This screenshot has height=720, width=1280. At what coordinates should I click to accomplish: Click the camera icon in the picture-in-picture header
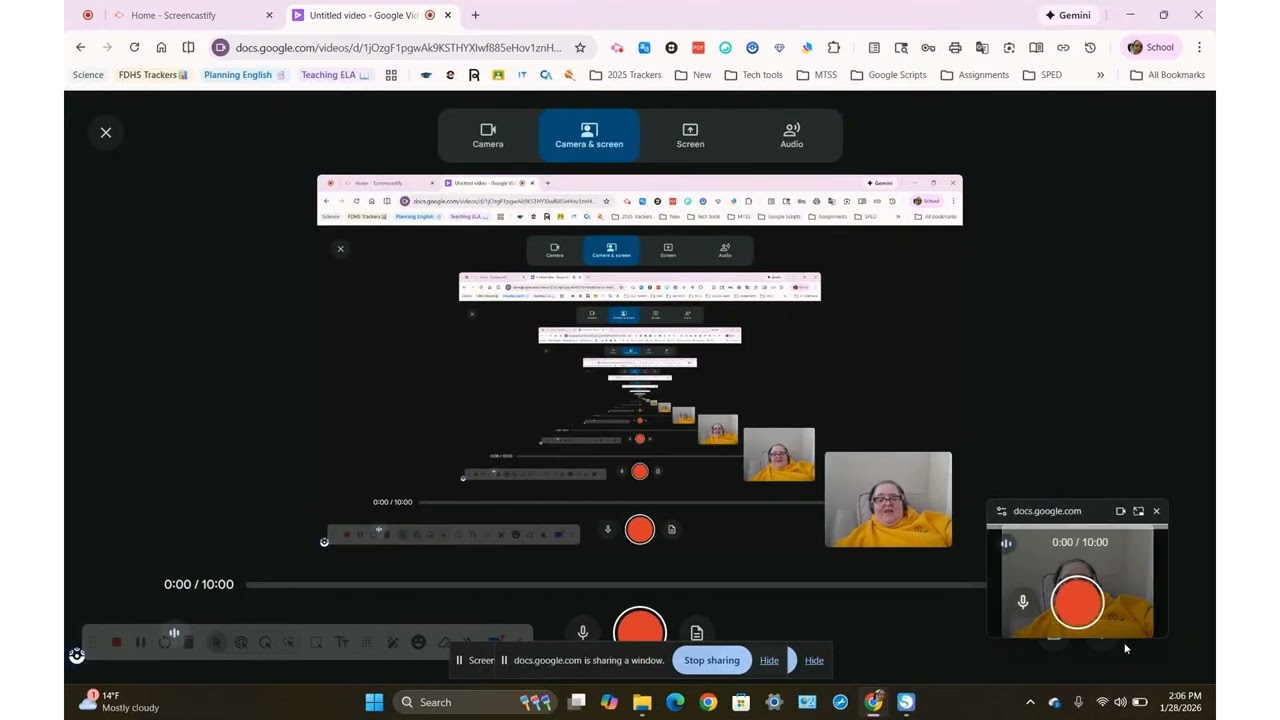pyautogui.click(x=1120, y=511)
